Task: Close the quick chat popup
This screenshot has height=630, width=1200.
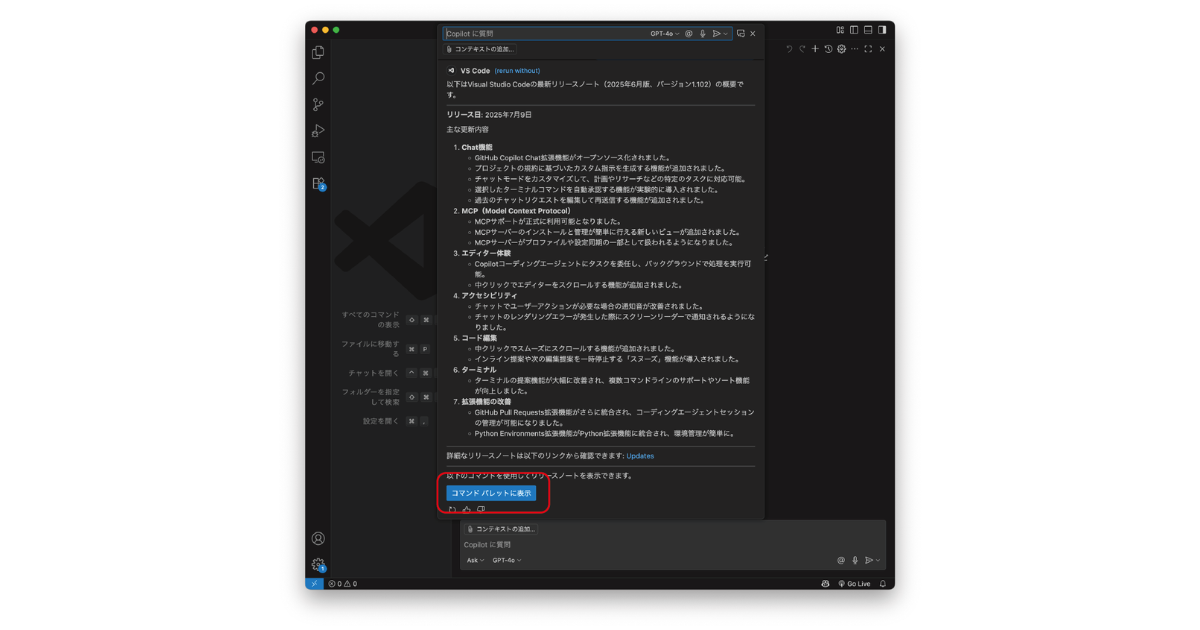Action: pyautogui.click(x=753, y=34)
